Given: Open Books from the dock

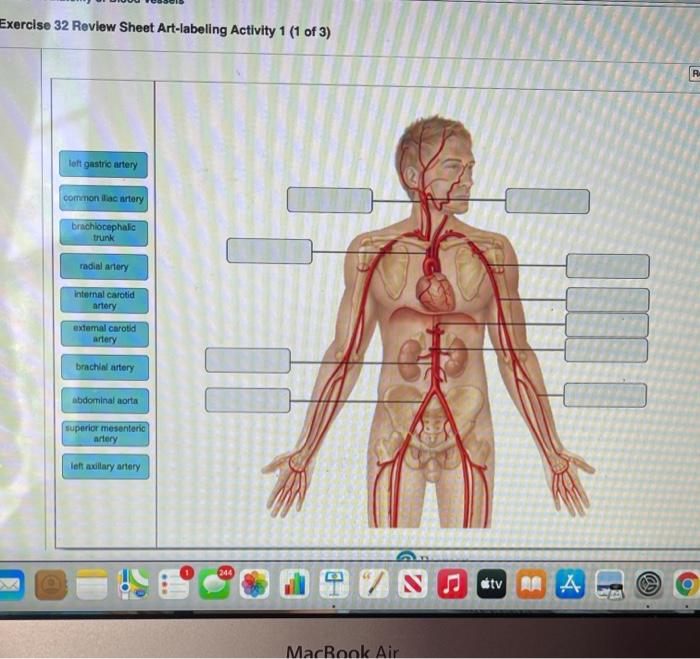Looking at the screenshot, I should coord(531,584).
